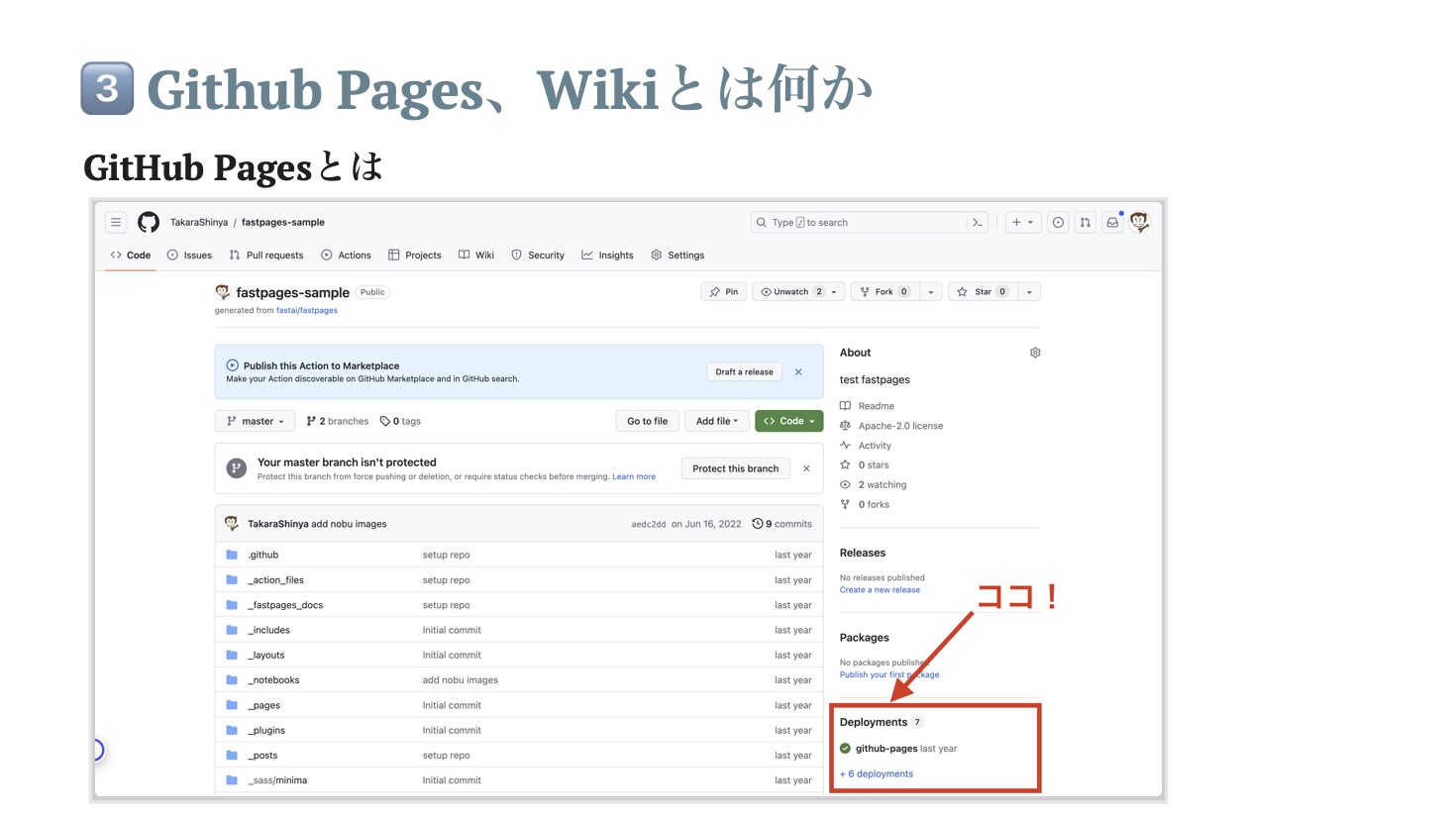Click the Draft a release button
Screen dimensions: 1456x820
(x=745, y=372)
